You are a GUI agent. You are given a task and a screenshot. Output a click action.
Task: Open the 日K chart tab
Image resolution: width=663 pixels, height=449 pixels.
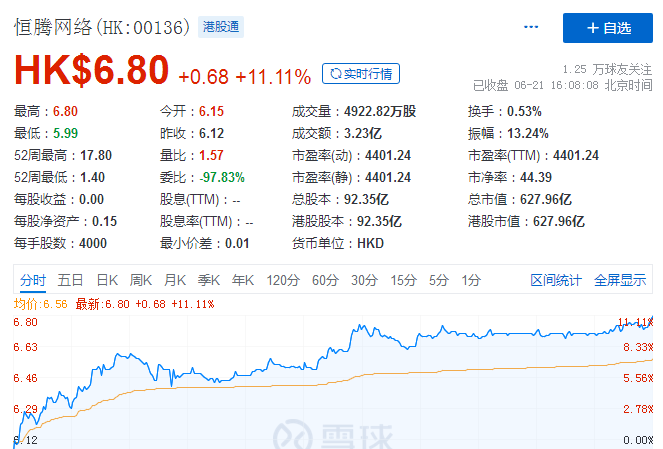pyautogui.click(x=107, y=280)
